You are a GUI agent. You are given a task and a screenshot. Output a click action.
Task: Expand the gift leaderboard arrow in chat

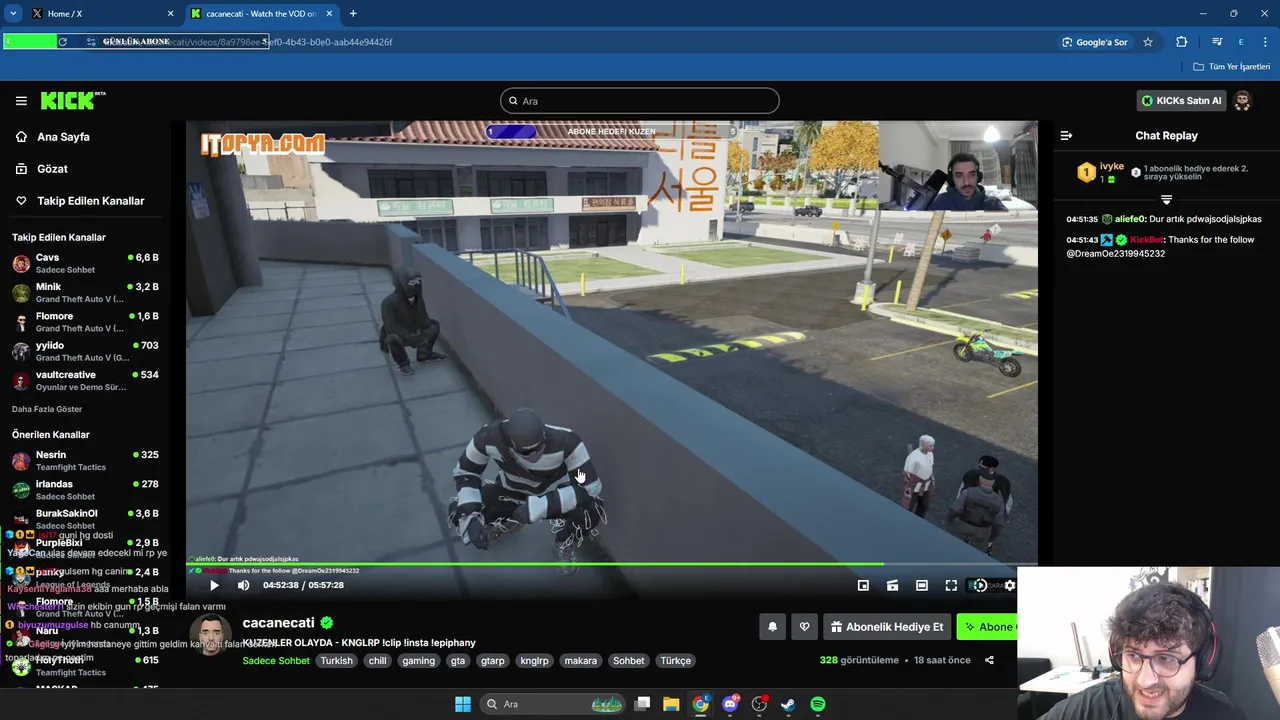tap(1166, 200)
